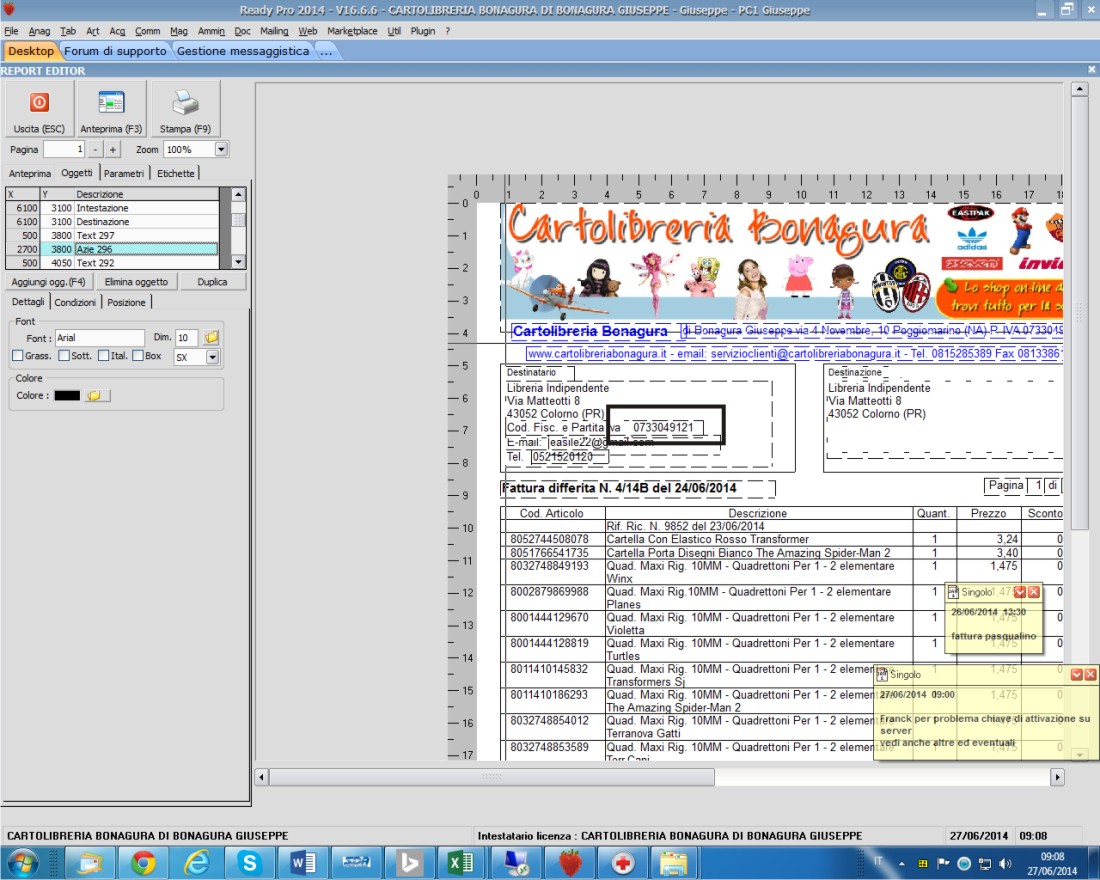Enable the Box checkbox
Screen dimensions: 1100x880
pyautogui.click(x=138, y=356)
